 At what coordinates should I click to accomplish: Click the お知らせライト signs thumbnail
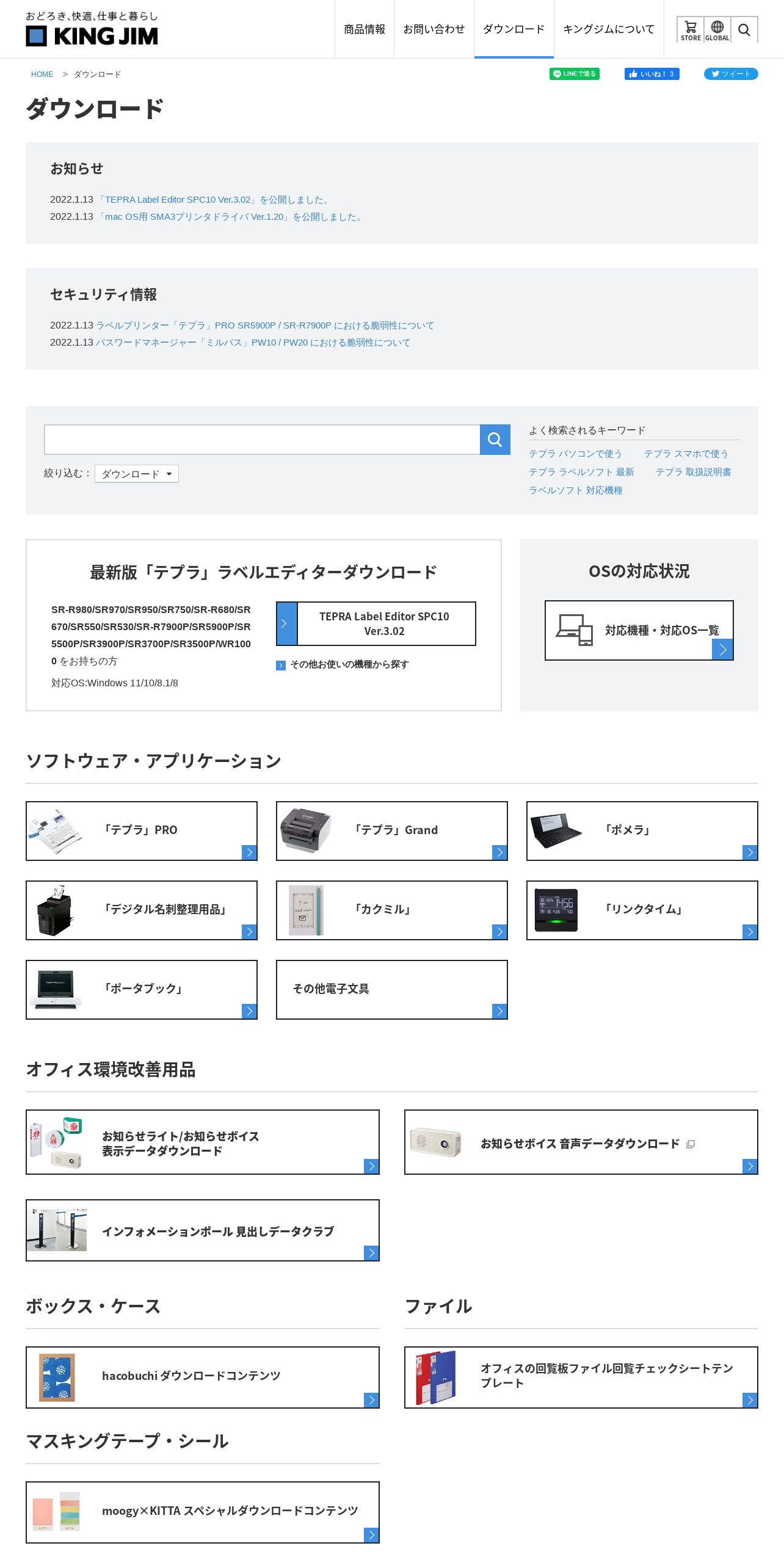pos(56,1142)
